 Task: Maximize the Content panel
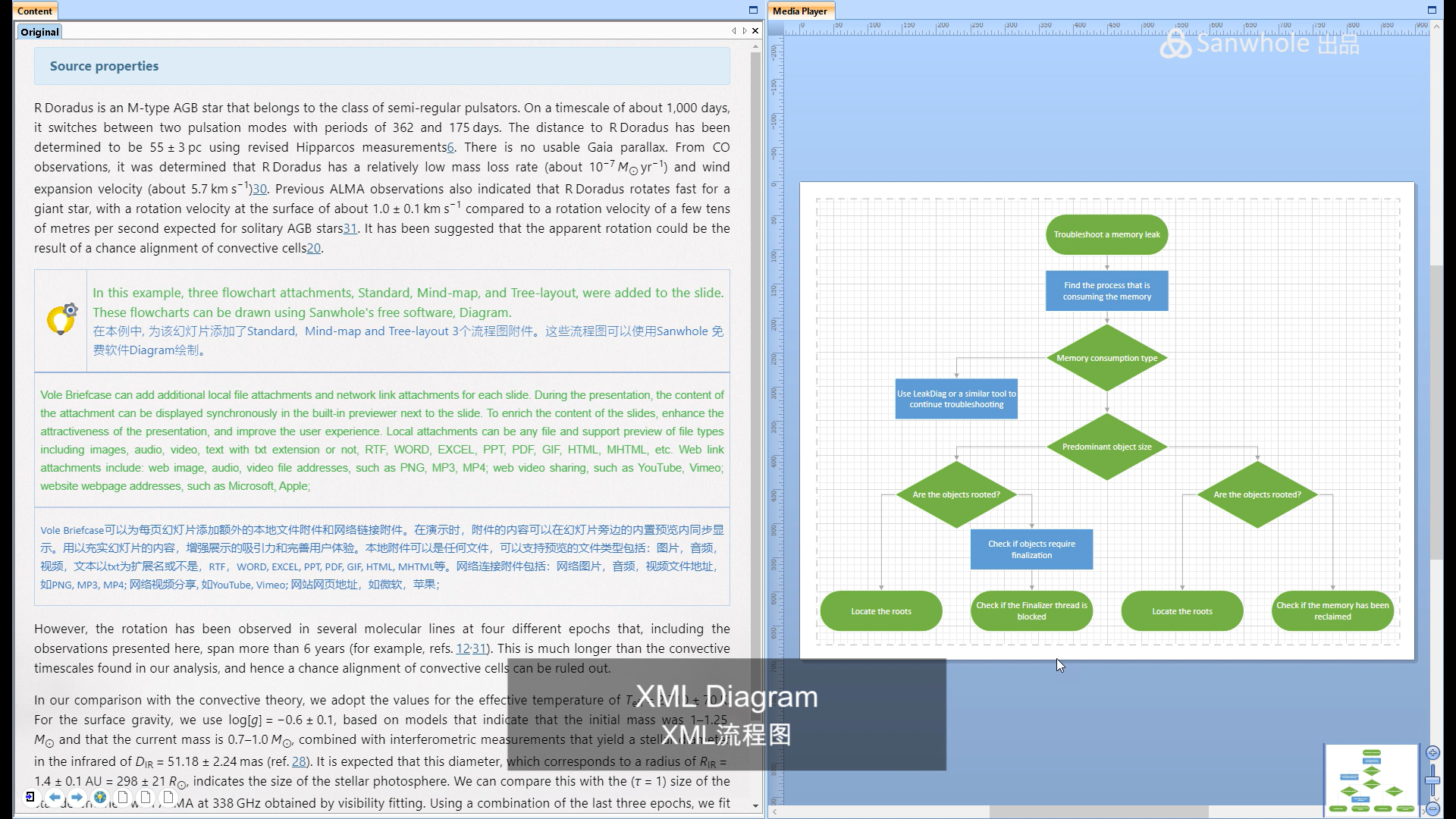coord(753,10)
